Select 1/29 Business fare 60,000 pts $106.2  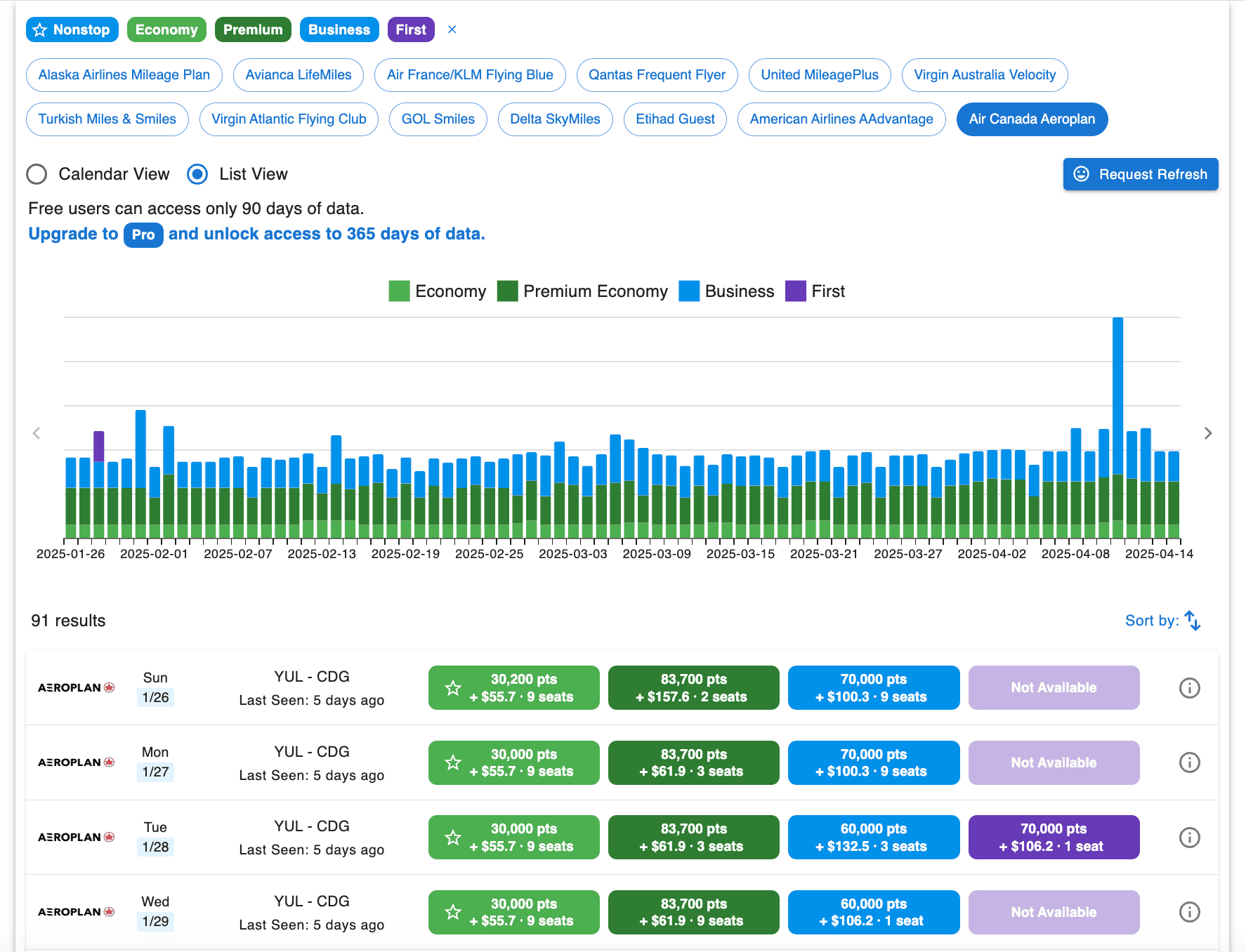point(874,912)
